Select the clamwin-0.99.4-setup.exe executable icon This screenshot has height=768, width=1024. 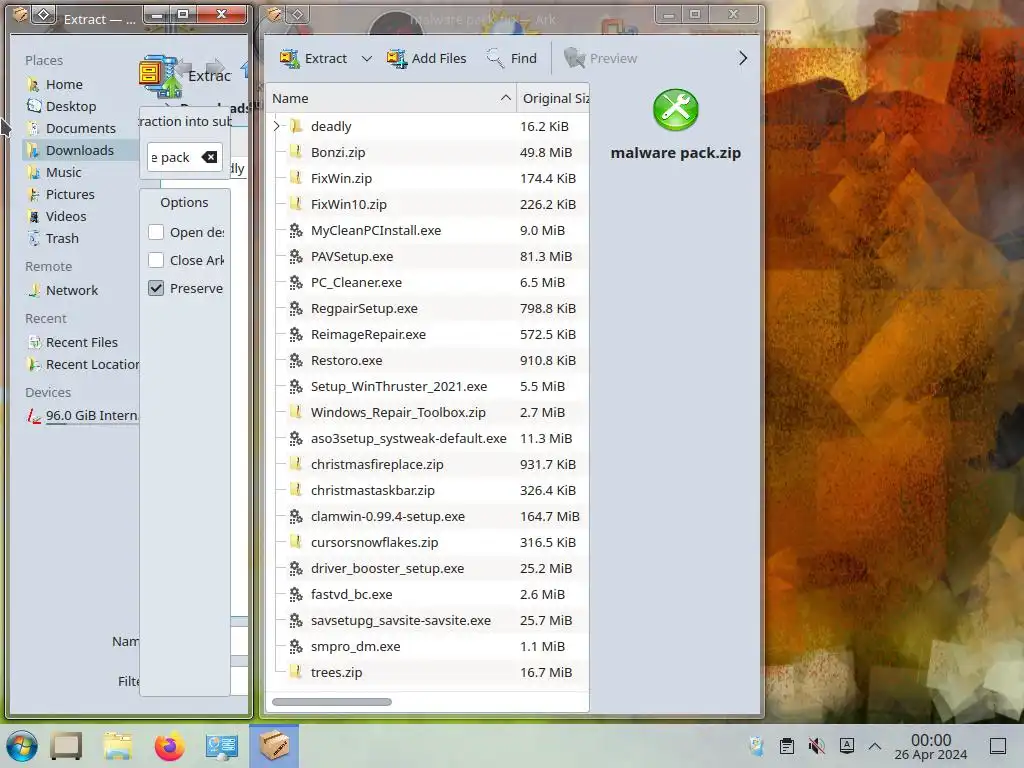click(296, 517)
